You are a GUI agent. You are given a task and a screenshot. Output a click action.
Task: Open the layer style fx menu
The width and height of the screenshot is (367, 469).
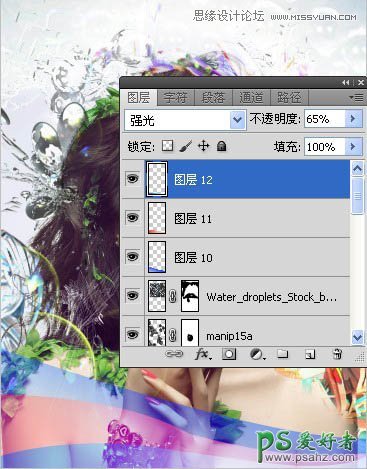coord(203,354)
